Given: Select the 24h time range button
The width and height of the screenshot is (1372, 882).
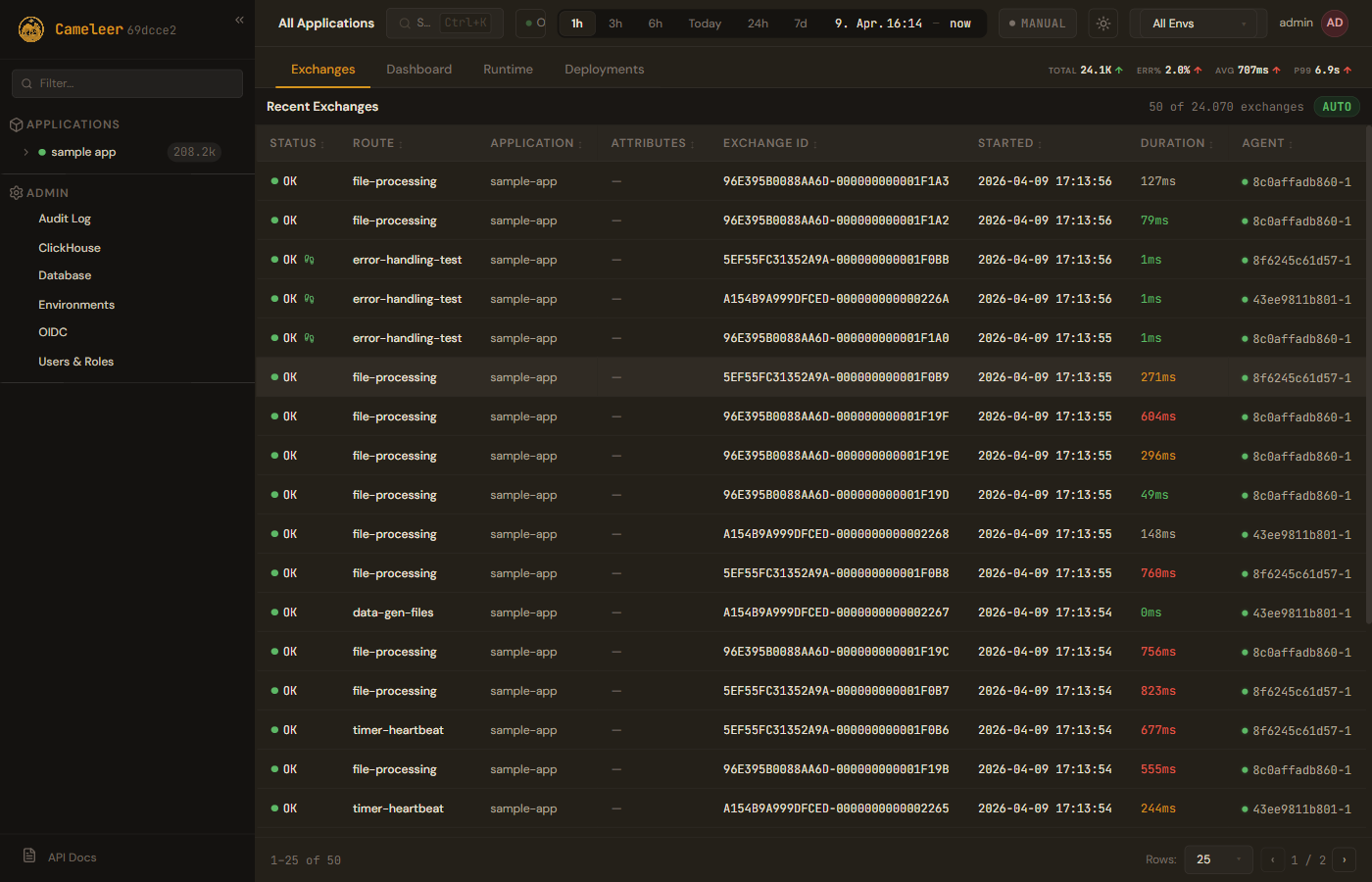Looking at the screenshot, I should point(758,24).
